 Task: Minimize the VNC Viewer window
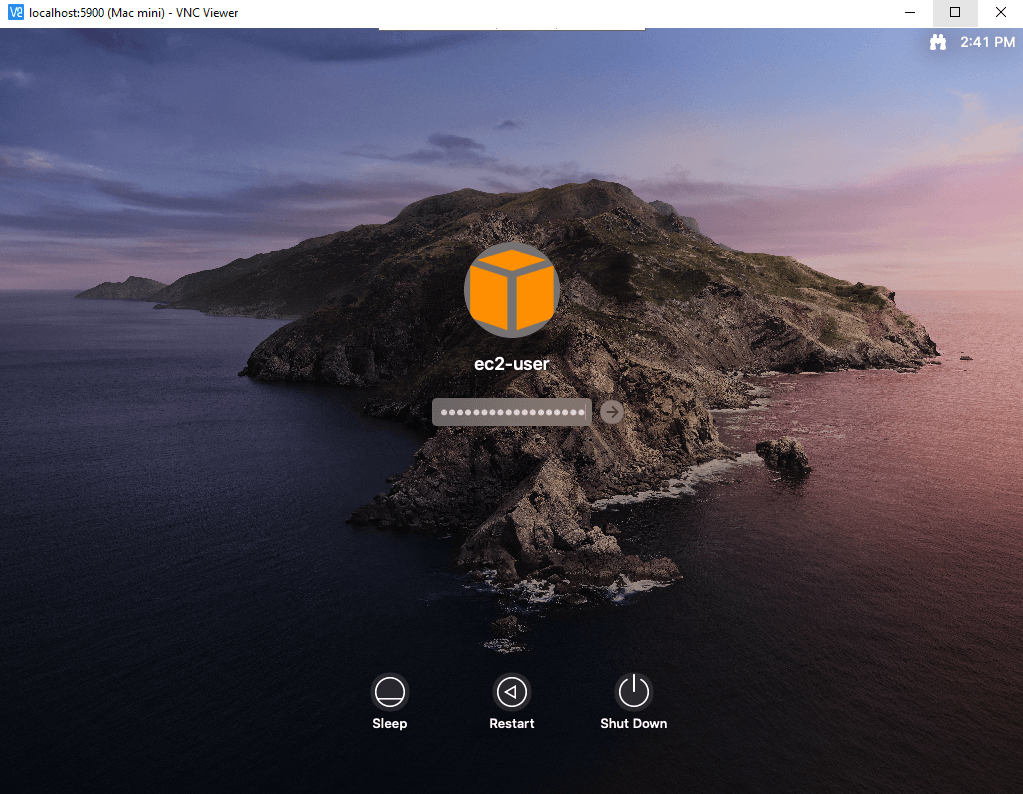[x=910, y=12]
